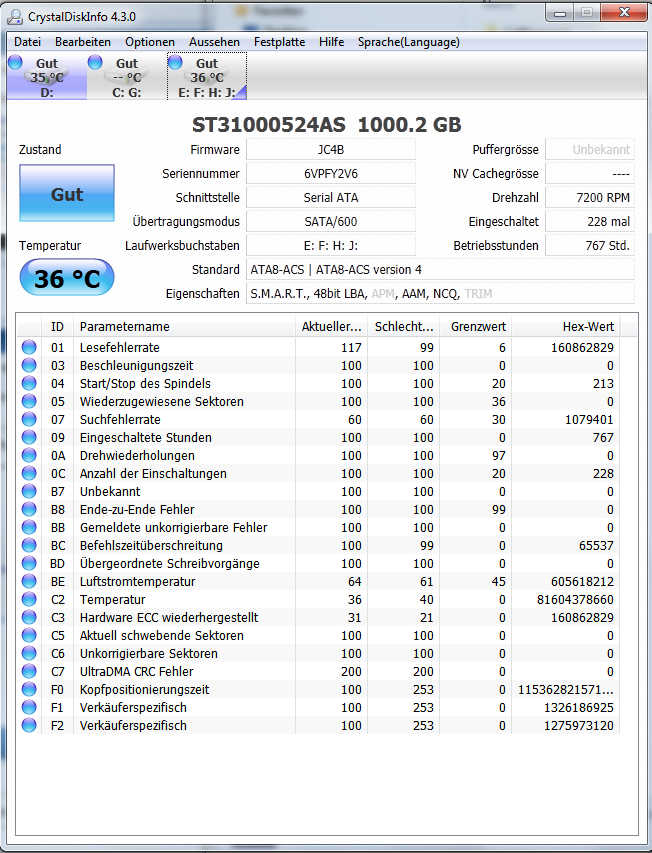Minimize the CrystalDiskInfo window
The width and height of the screenshot is (652, 853).
560,13
